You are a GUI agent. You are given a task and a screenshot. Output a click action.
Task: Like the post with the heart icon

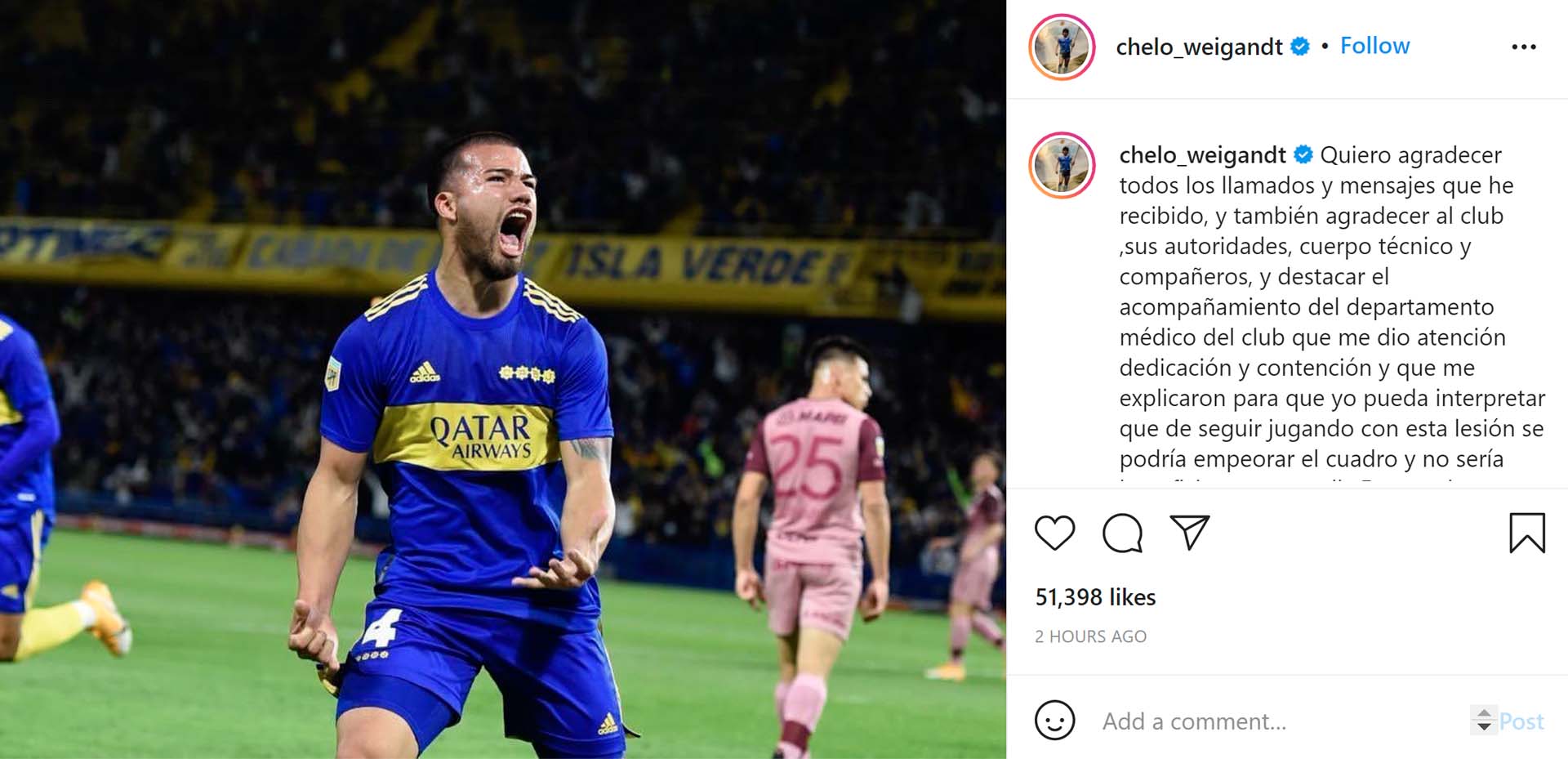[x=1054, y=534]
